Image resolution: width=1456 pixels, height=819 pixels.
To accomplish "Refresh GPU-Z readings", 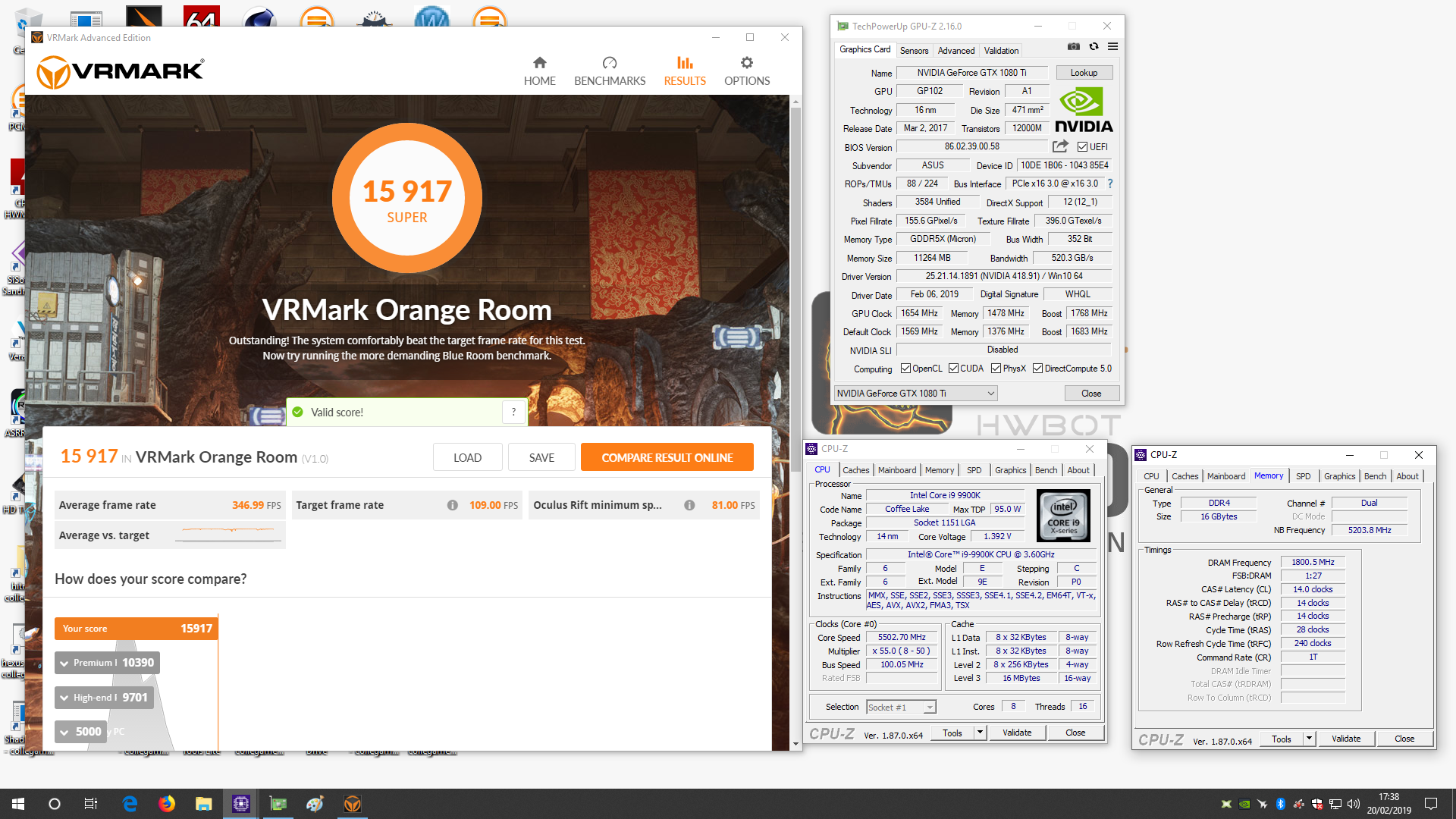I will click(1094, 47).
